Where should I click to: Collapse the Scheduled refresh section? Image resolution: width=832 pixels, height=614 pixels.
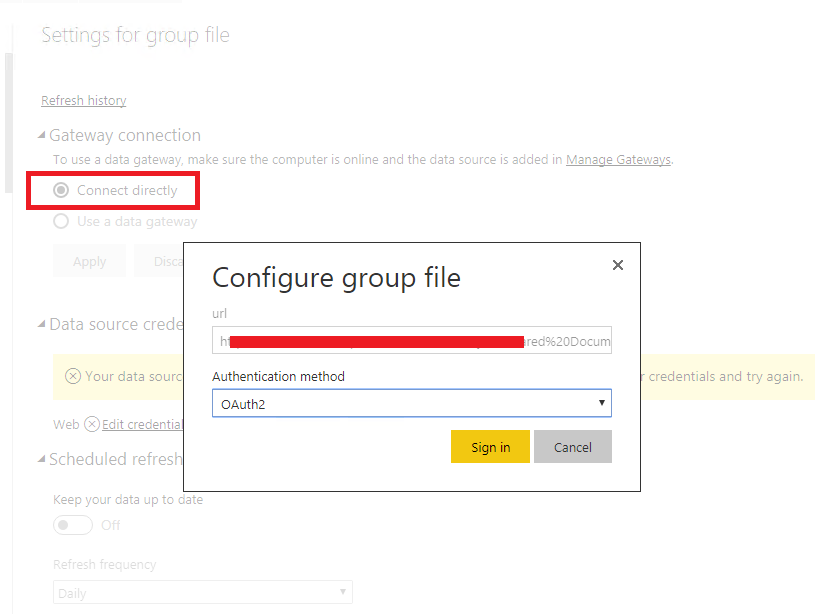pos(41,459)
